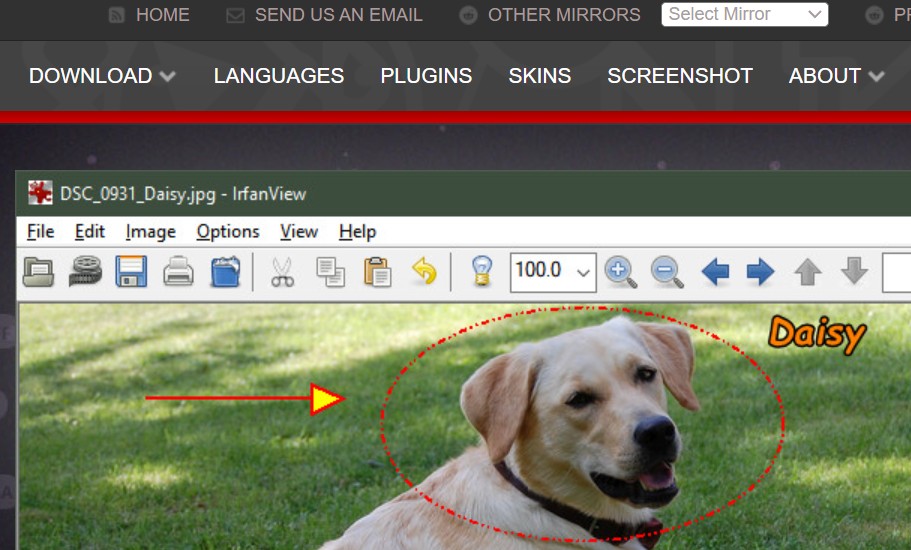This screenshot has height=550, width=911.
Task: Click the Slideshow film reel icon
Action: 85,271
